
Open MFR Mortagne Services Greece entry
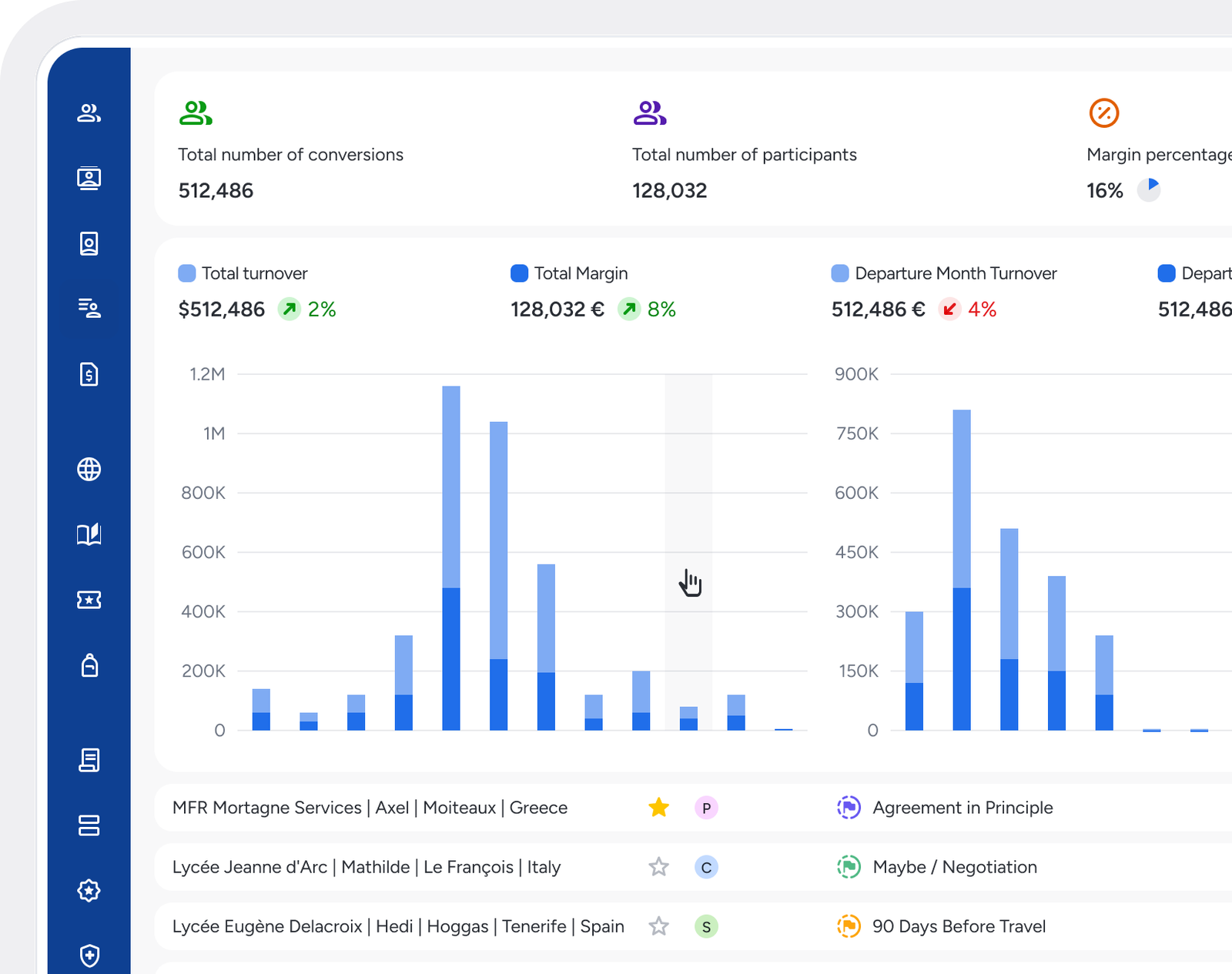tap(370, 808)
